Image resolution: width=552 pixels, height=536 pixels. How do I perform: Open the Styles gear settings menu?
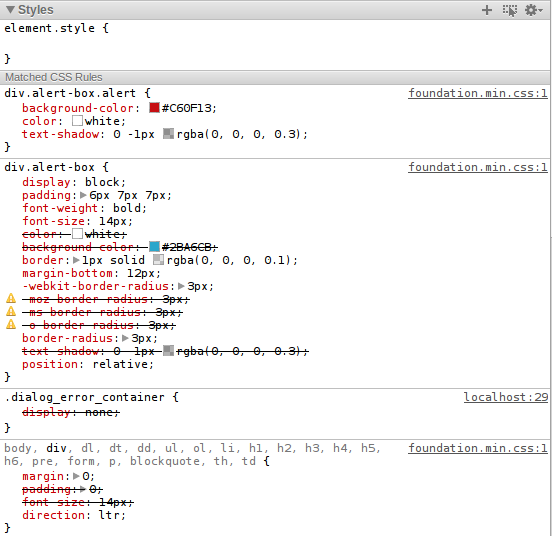[x=533, y=10]
